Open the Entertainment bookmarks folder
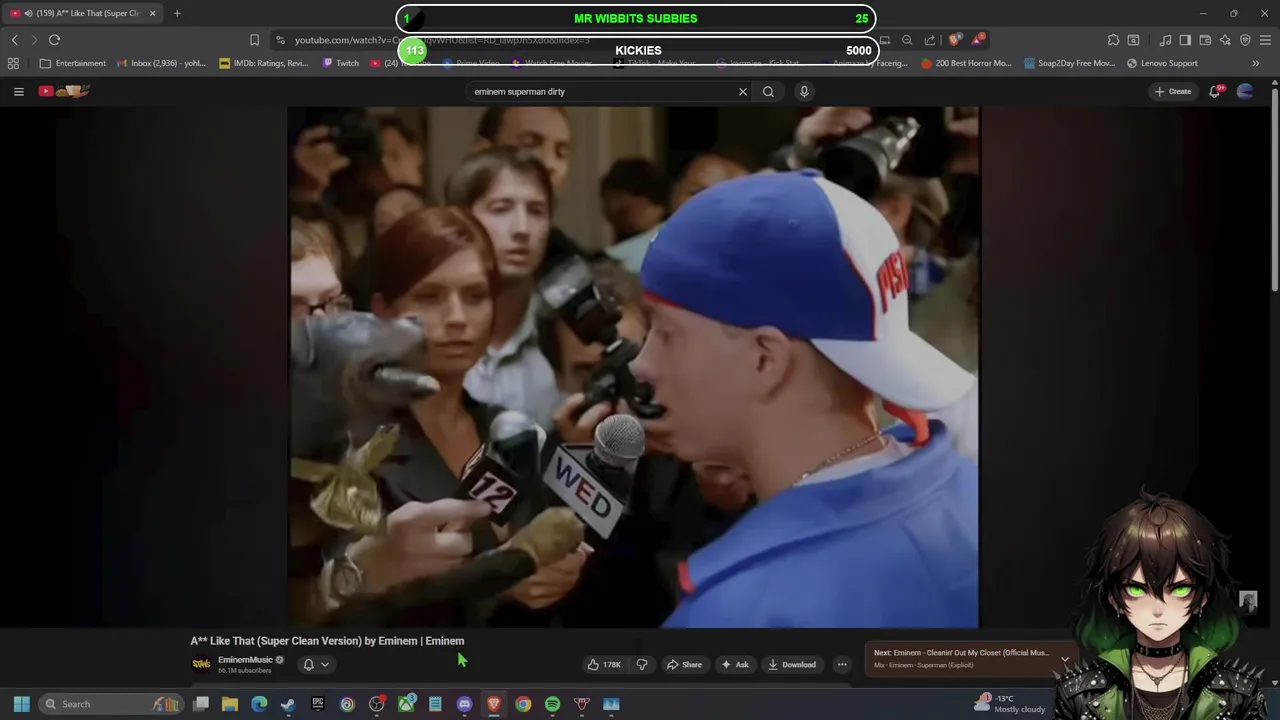Viewport: 1280px width, 720px height. tap(72, 63)
